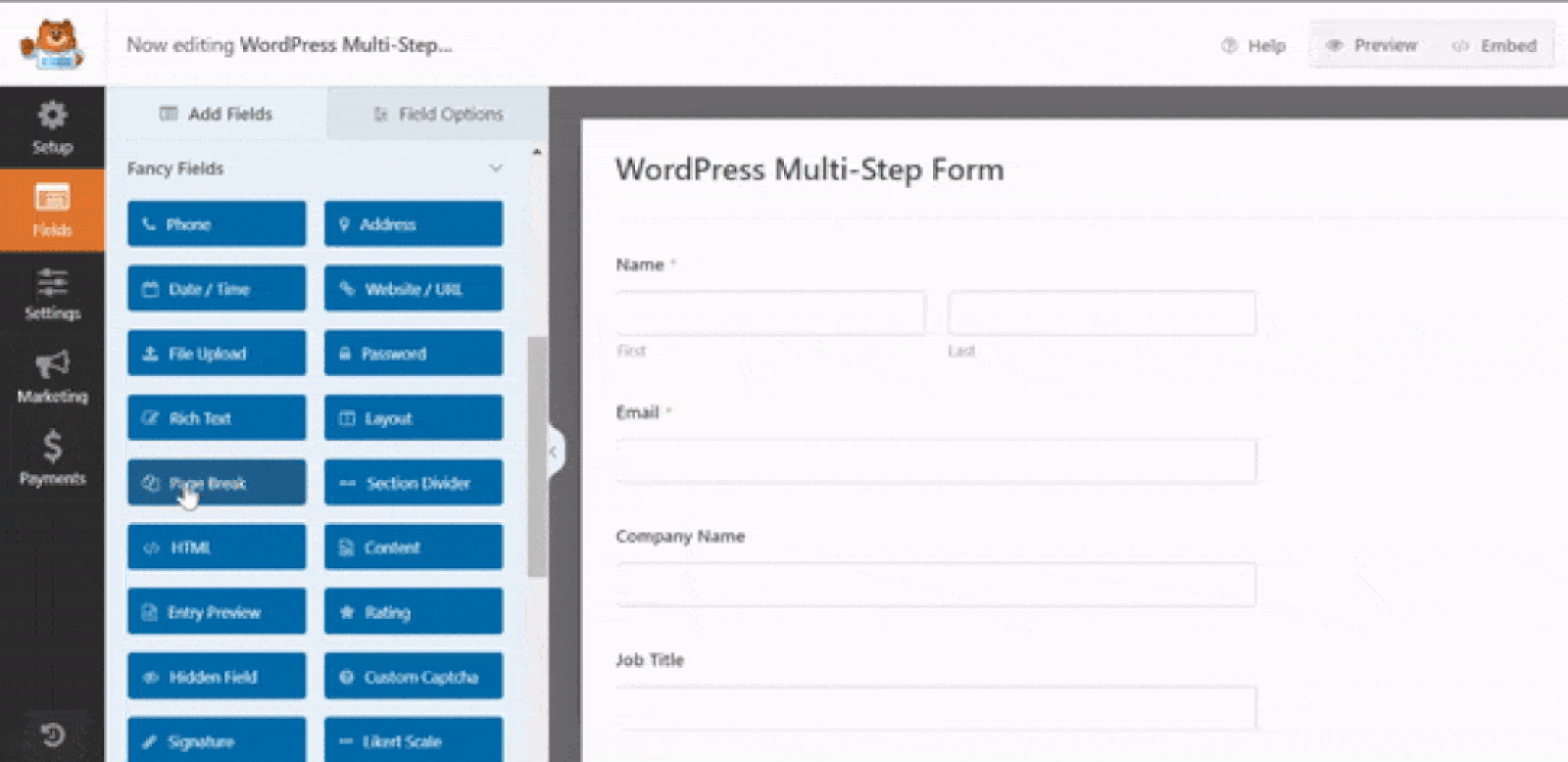This screenshot has width=1568, height=762.
Task: Preview the form
Action: (x=1371, y=45)
